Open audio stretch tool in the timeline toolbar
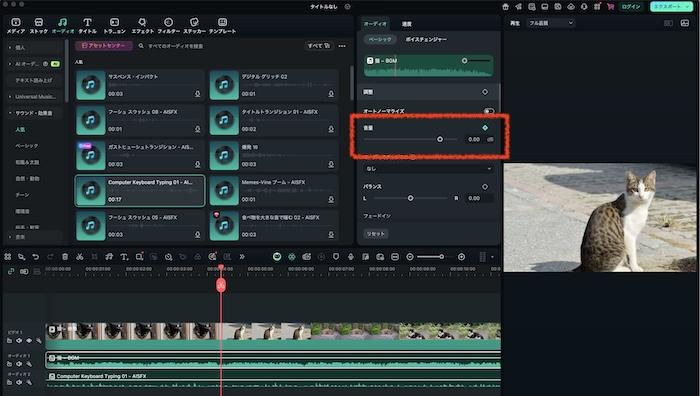Screen dimensions: 700x396 (x=109, y=257)
